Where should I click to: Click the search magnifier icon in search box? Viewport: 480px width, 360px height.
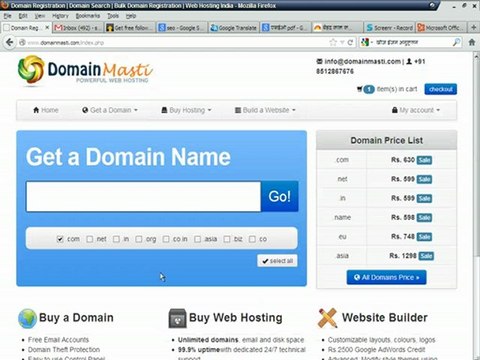[457, 42]
